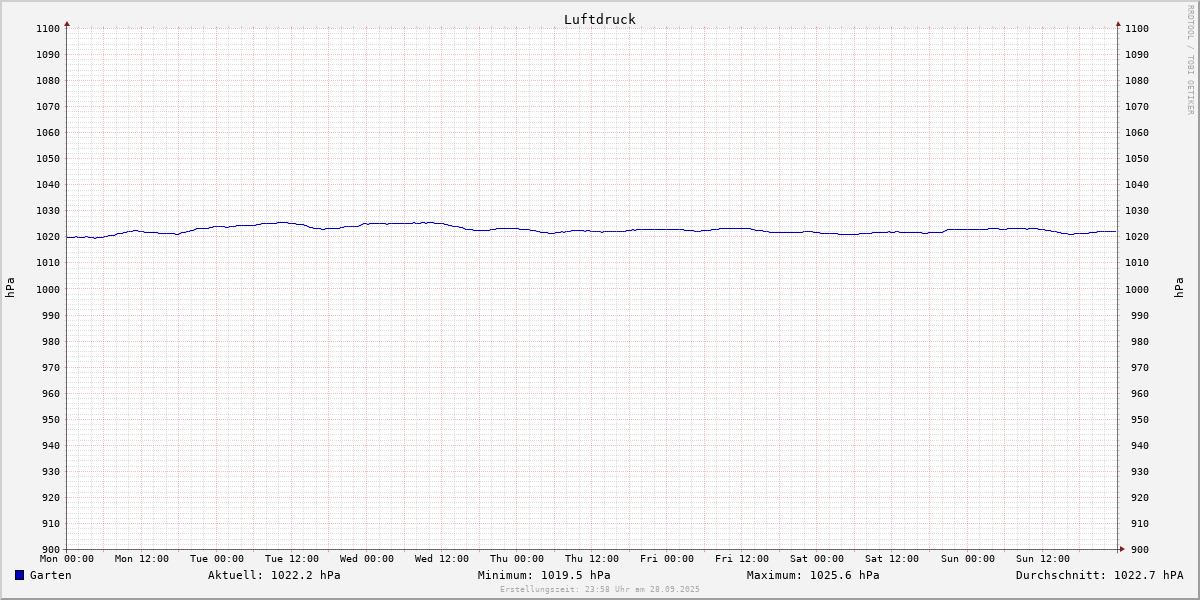
Task: Click the Erstellungszeit timestamp text
Action: click(x=600, y=589)
